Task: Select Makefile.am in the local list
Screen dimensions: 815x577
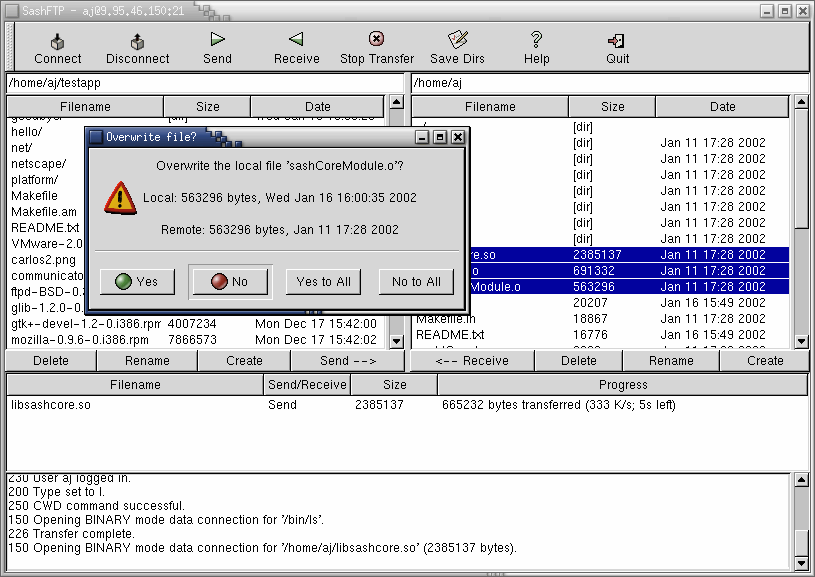Action: tap(44, 212)
